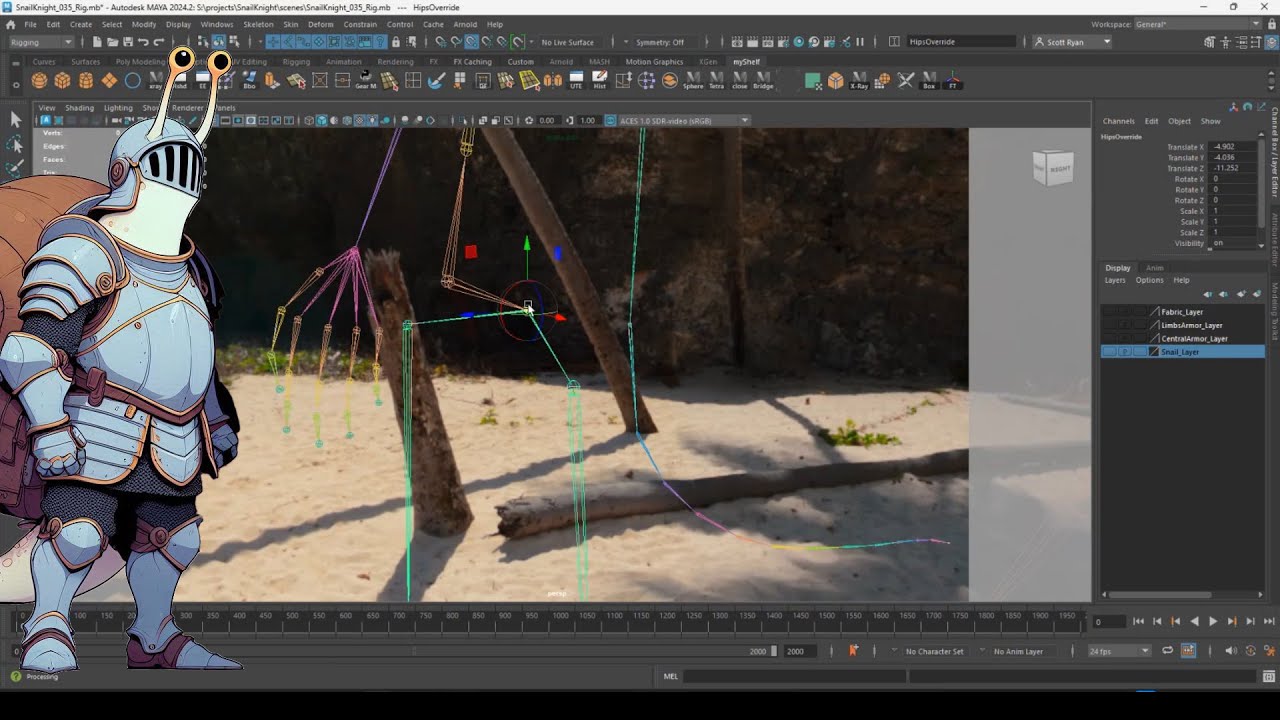Screen dimensions: 1280x720
Task: Open the Channels menu in Channel Box
Action: pos(1118,121)
